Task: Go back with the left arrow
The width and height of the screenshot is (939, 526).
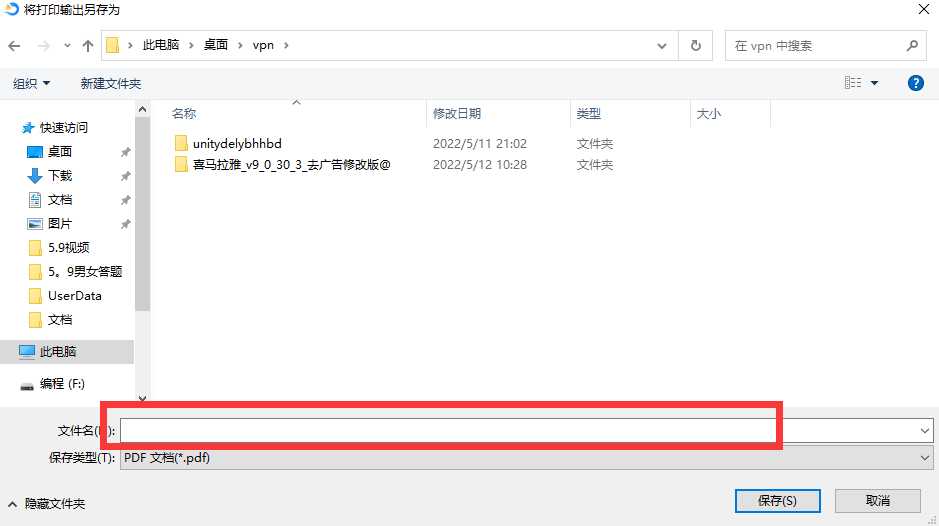Action: pos(14,46)
